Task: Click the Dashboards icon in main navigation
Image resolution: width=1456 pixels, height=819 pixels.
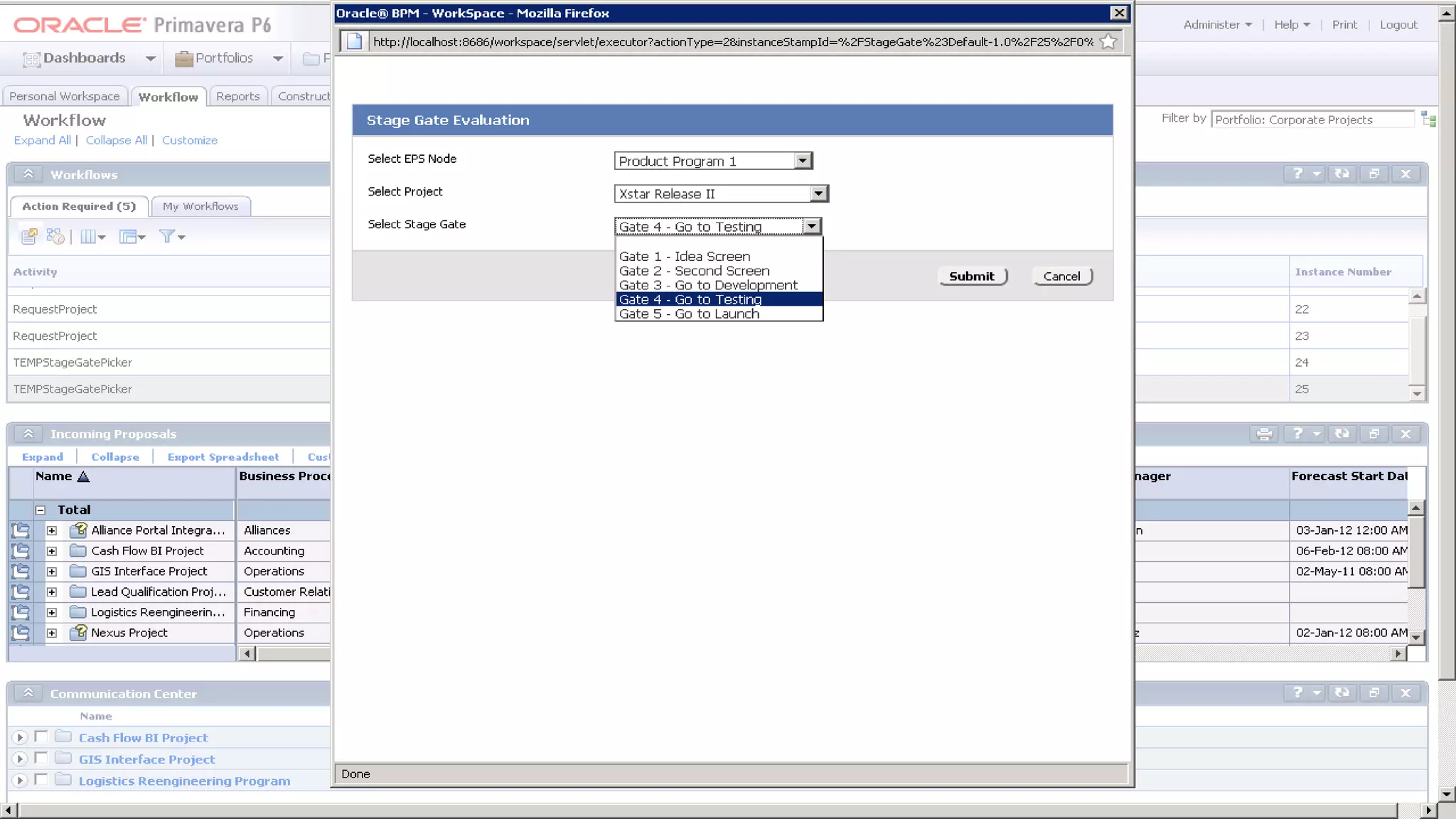Action: tap(31, 59)
